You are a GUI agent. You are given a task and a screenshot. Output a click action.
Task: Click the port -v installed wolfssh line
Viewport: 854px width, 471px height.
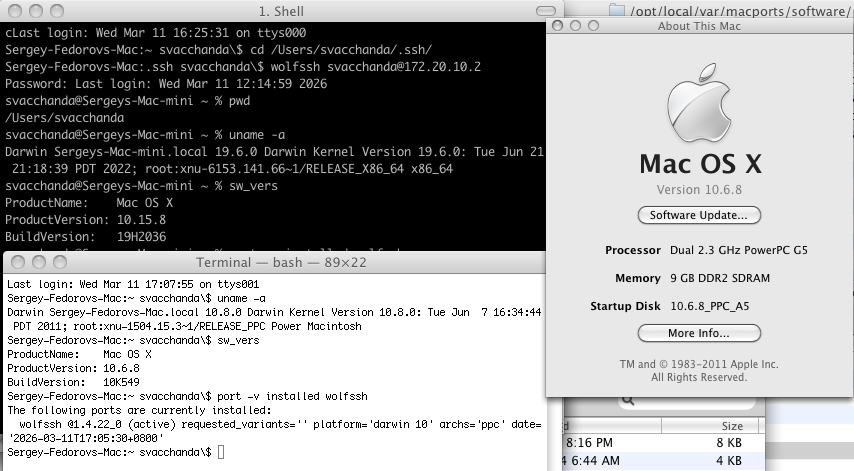click(x=187, y=396)
